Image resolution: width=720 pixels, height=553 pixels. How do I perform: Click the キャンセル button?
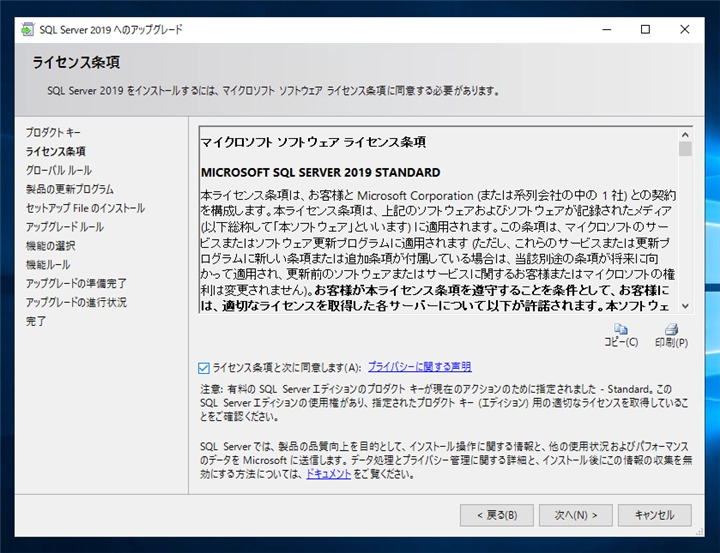click(655, 515)
